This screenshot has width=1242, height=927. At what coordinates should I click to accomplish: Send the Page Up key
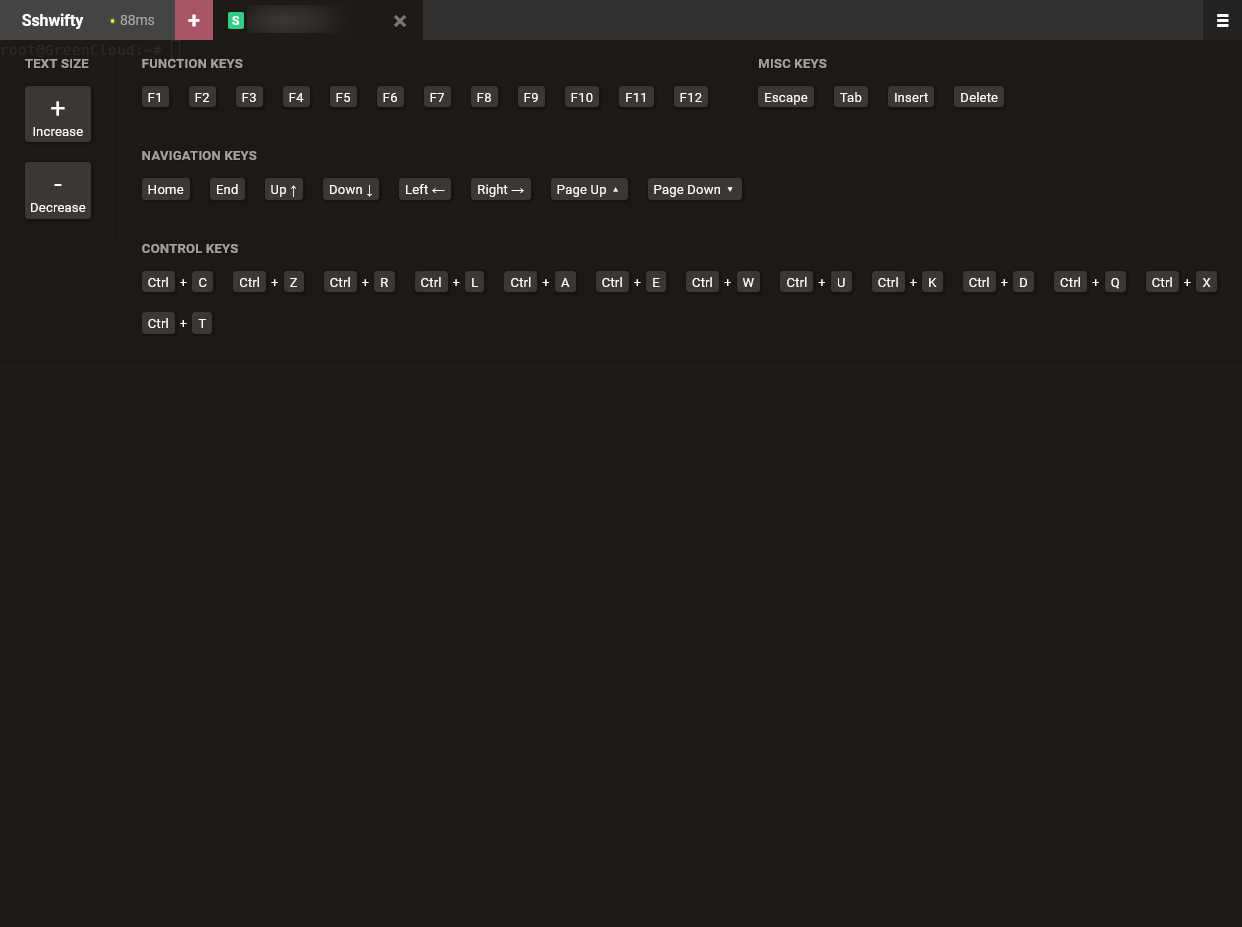click(588, 189)
